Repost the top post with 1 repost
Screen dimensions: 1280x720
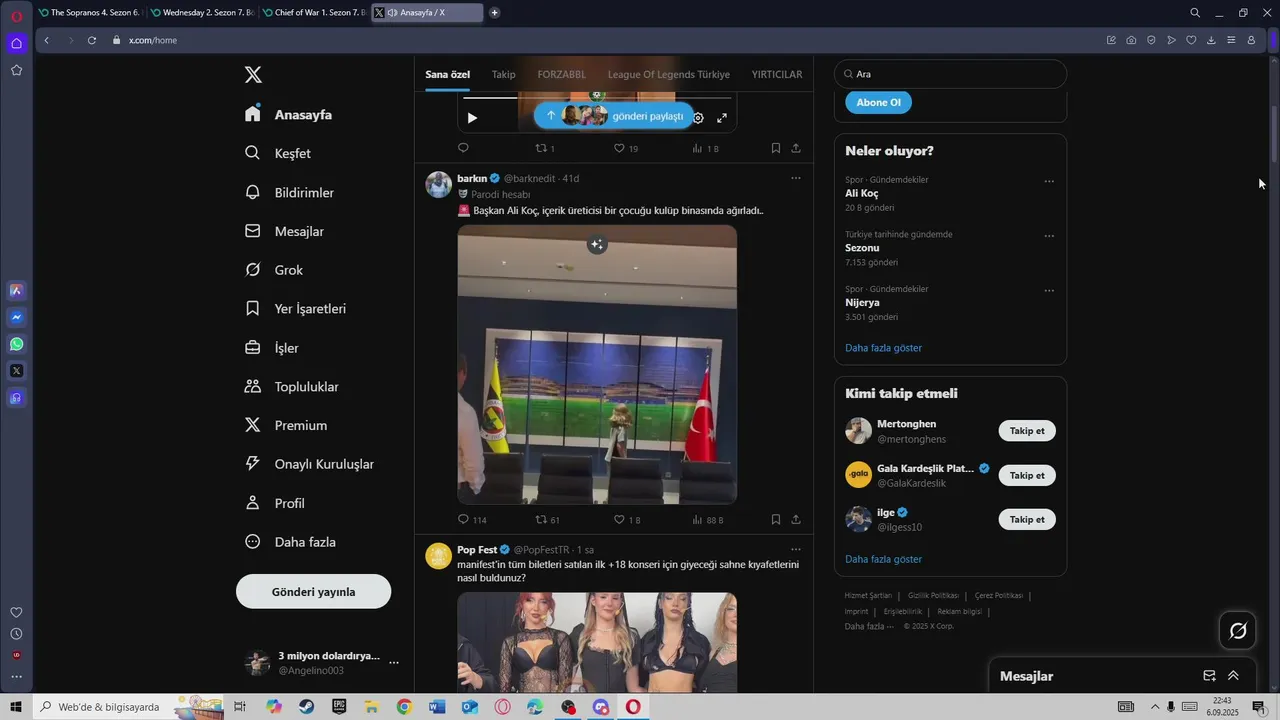point(545,148)
